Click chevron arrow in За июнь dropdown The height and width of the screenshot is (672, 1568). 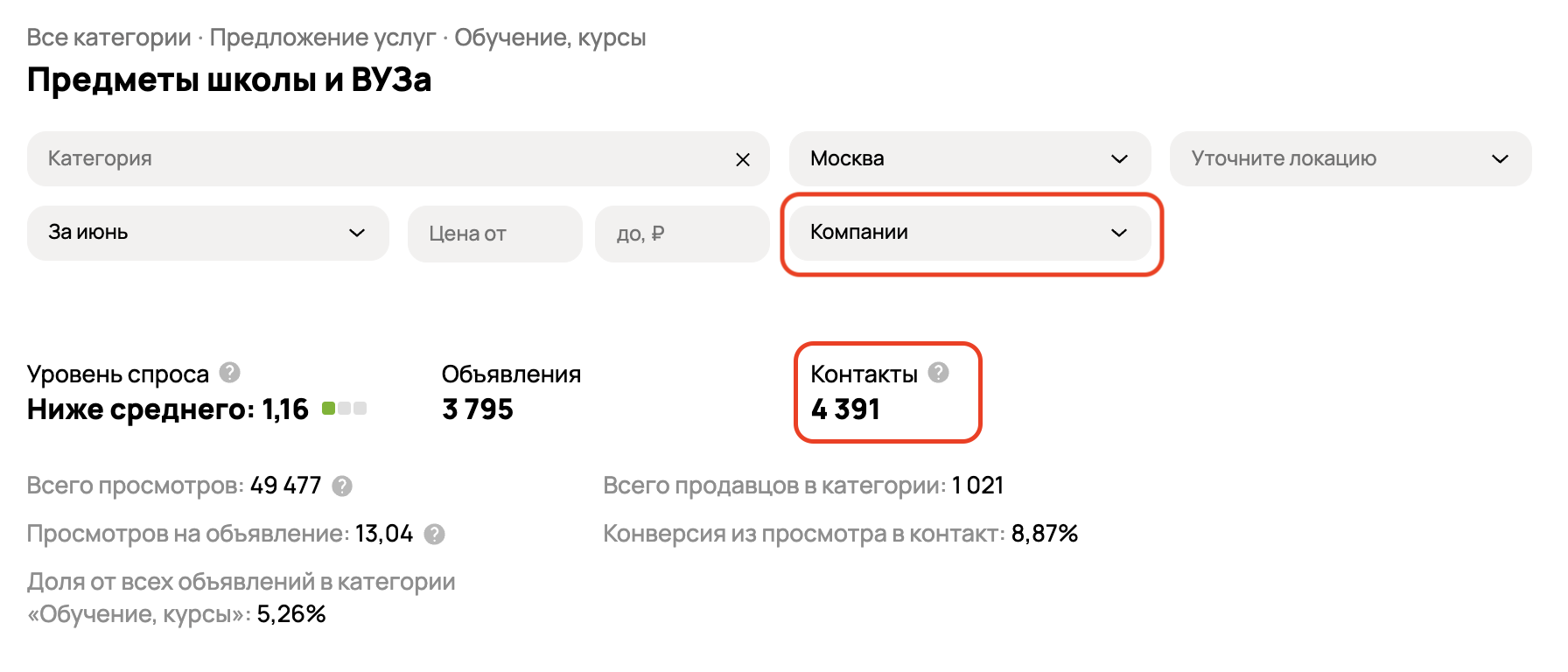(357, 233)
